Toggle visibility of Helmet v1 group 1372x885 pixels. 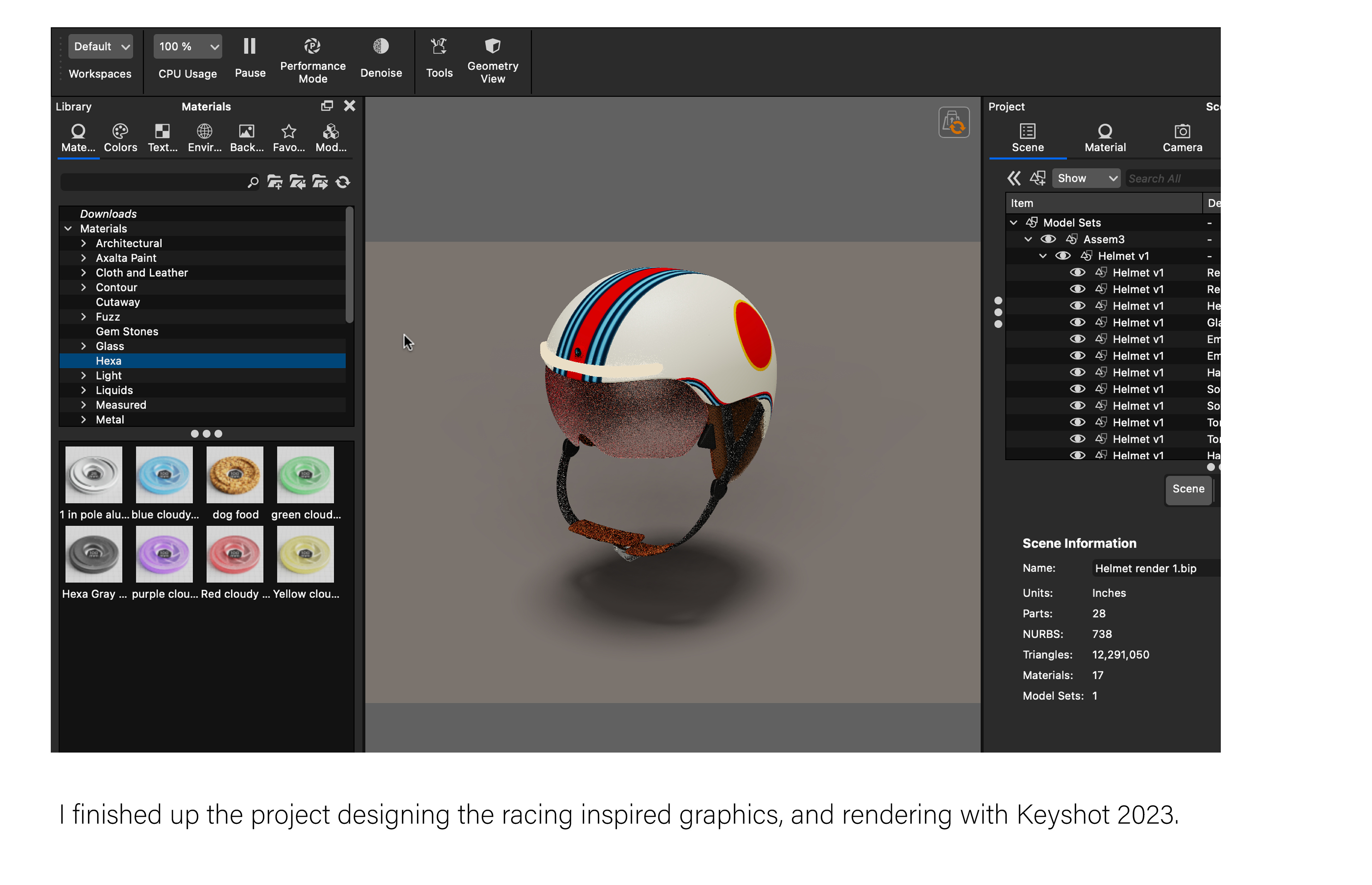(x=1062, y=256)
